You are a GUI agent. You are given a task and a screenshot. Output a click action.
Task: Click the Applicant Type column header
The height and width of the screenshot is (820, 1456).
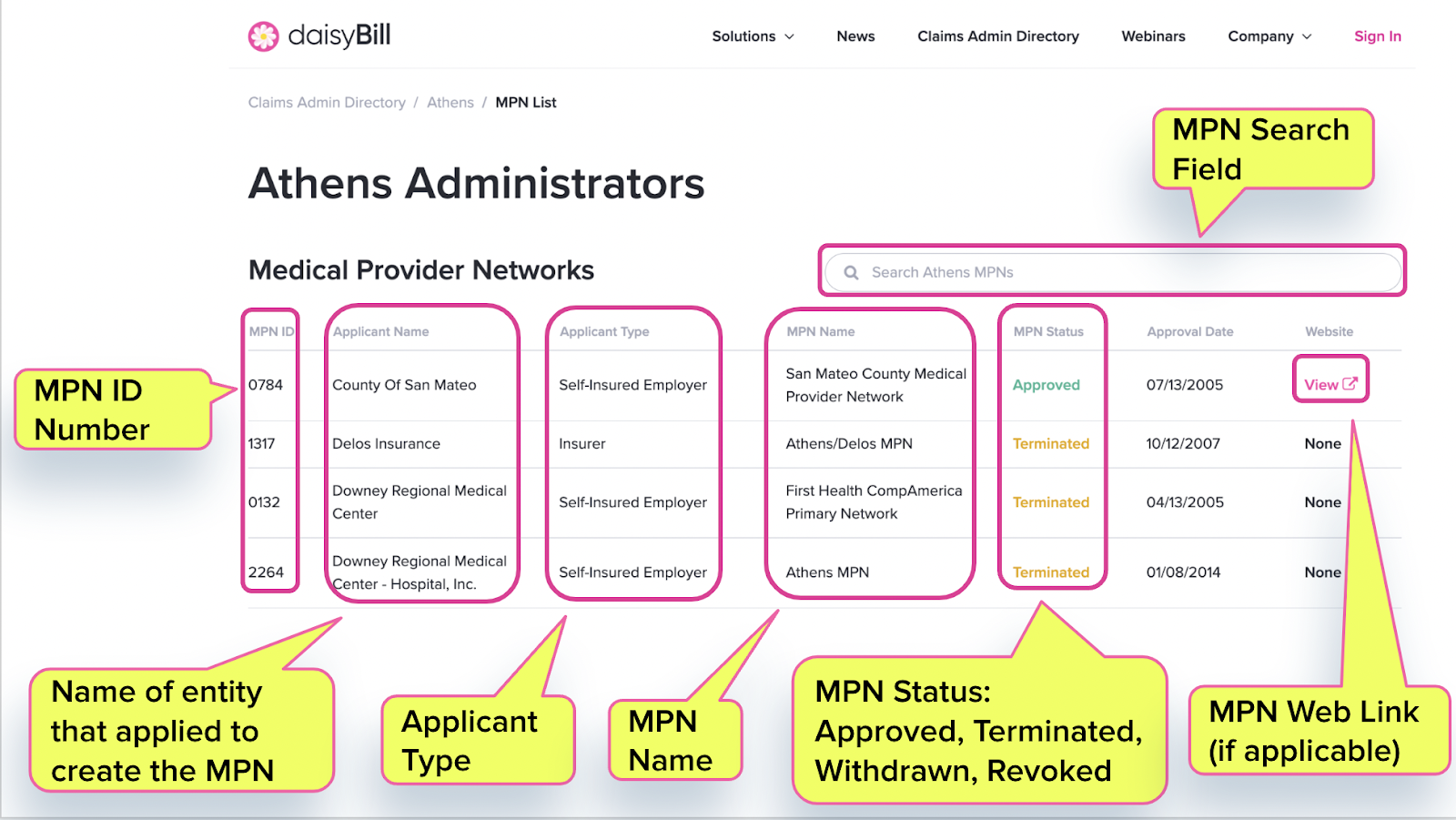(x=604, y=332)
